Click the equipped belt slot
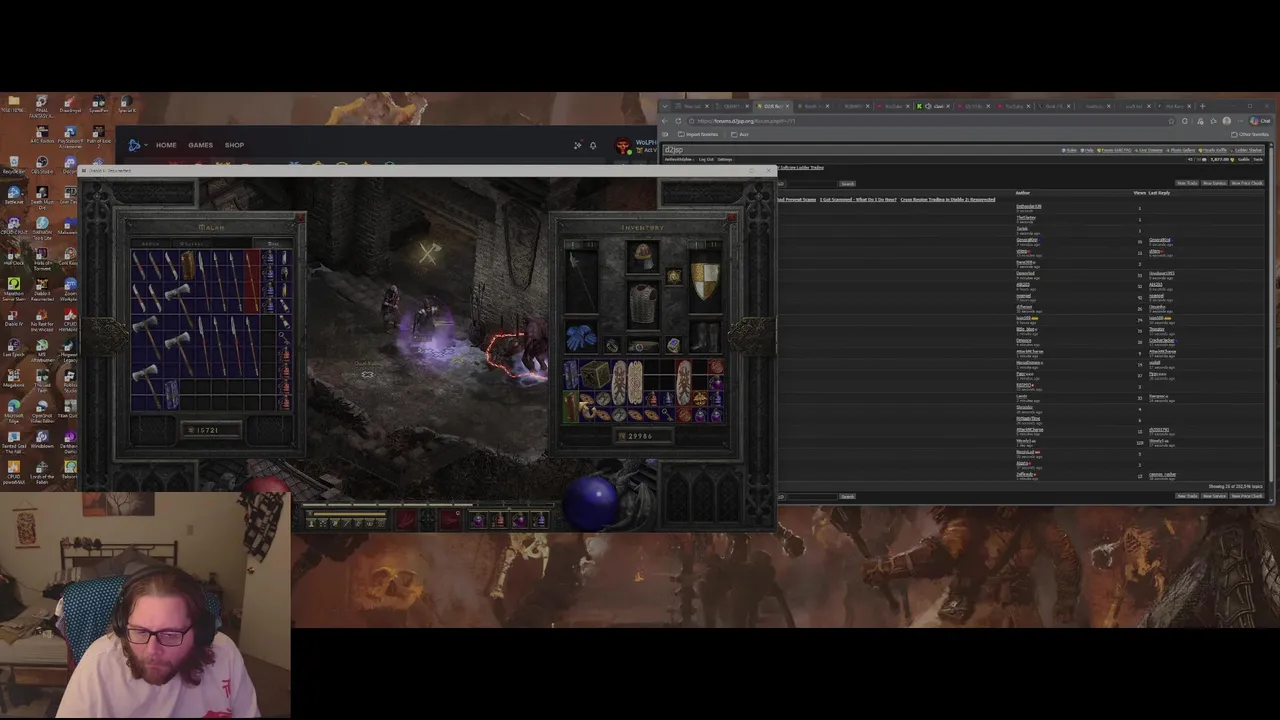The width and height of the screenshot is (1280, 720). tap(643, 346)
